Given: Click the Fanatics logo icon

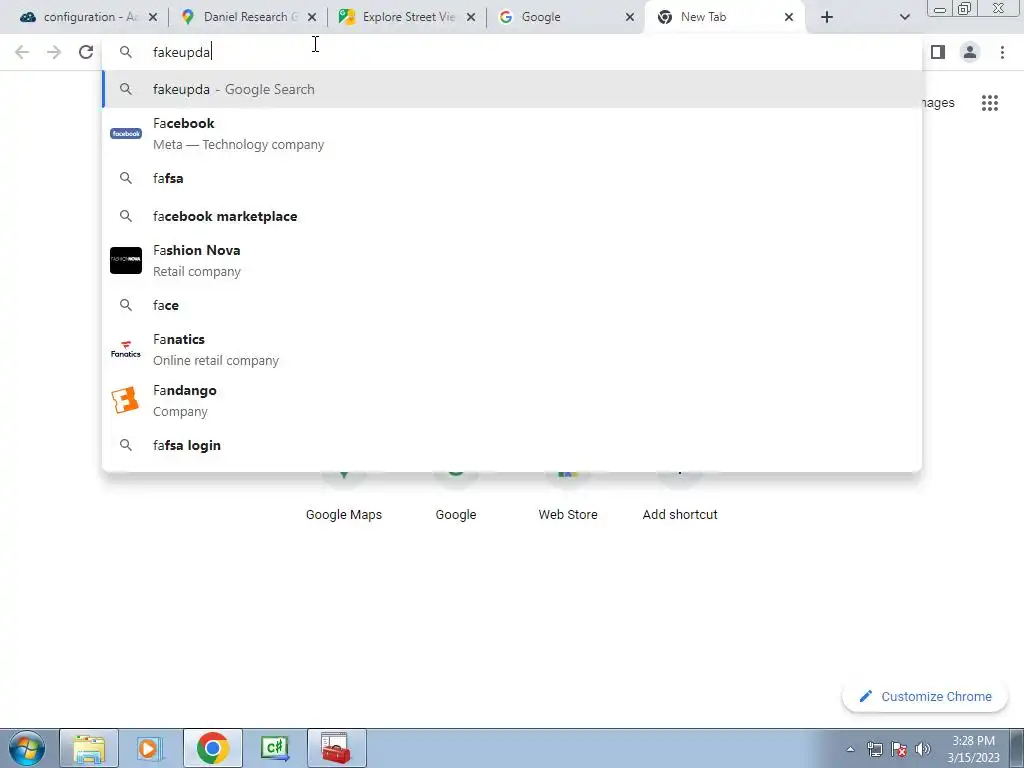Looking at the screenshot, I should (126, 349).
